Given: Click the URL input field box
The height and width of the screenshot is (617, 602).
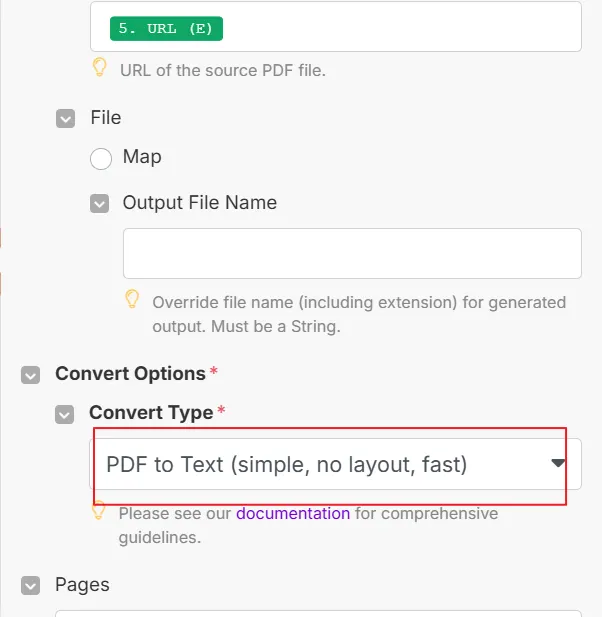Looking at the screenshot, I should [336, 26].
